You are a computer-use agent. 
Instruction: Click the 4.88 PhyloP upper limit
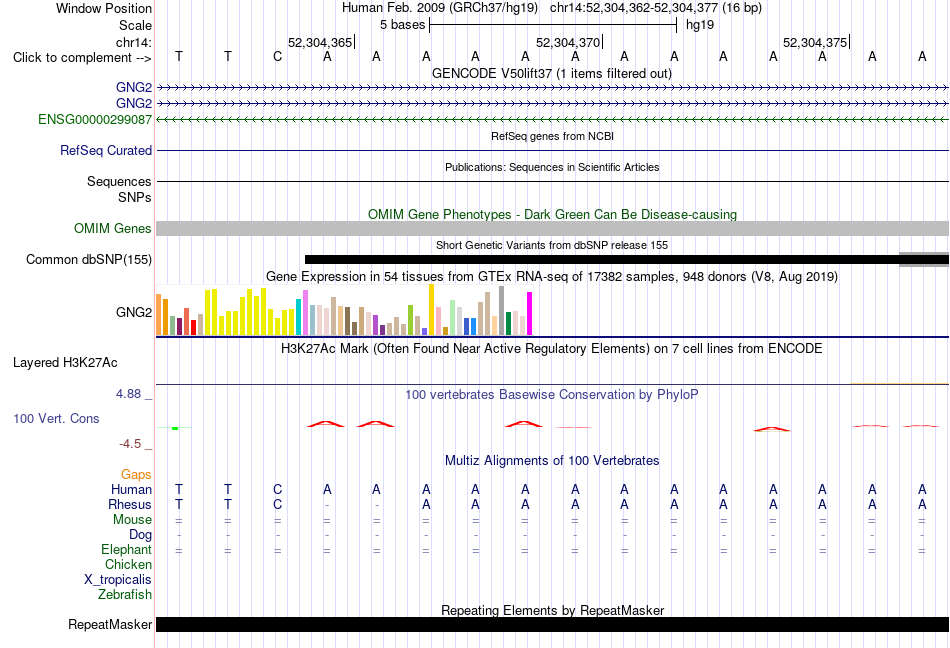128,394
